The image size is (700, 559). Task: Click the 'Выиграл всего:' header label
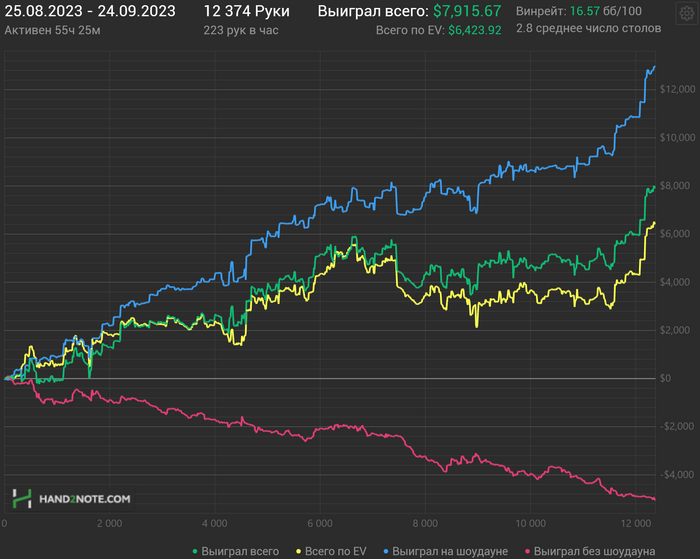(x=373, y=11)
